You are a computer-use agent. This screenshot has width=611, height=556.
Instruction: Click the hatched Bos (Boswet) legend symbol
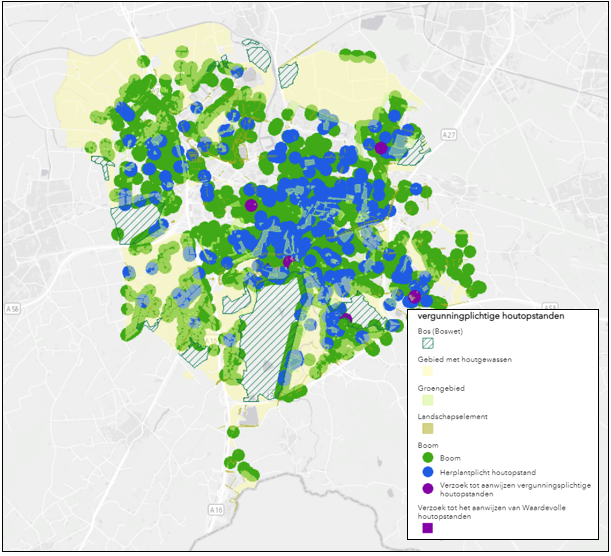(x=427, y=343)
